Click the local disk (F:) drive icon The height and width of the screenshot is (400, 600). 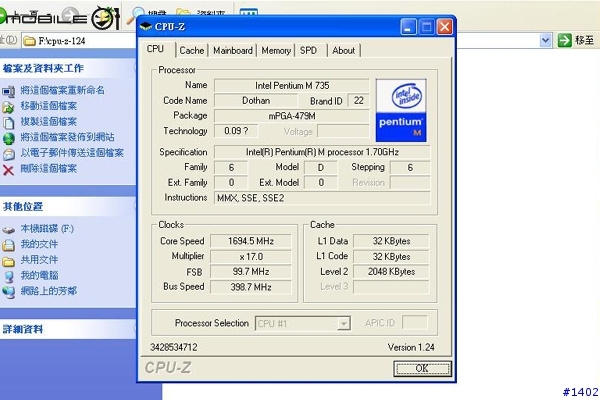click(x=8, y=230)
